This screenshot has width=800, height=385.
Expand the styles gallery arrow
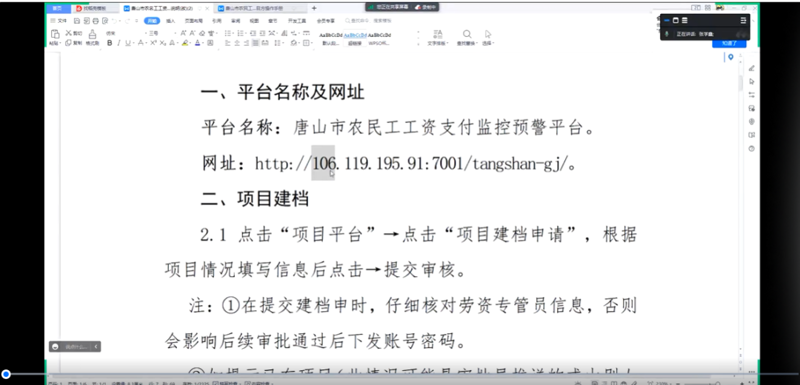click(418, 44)
